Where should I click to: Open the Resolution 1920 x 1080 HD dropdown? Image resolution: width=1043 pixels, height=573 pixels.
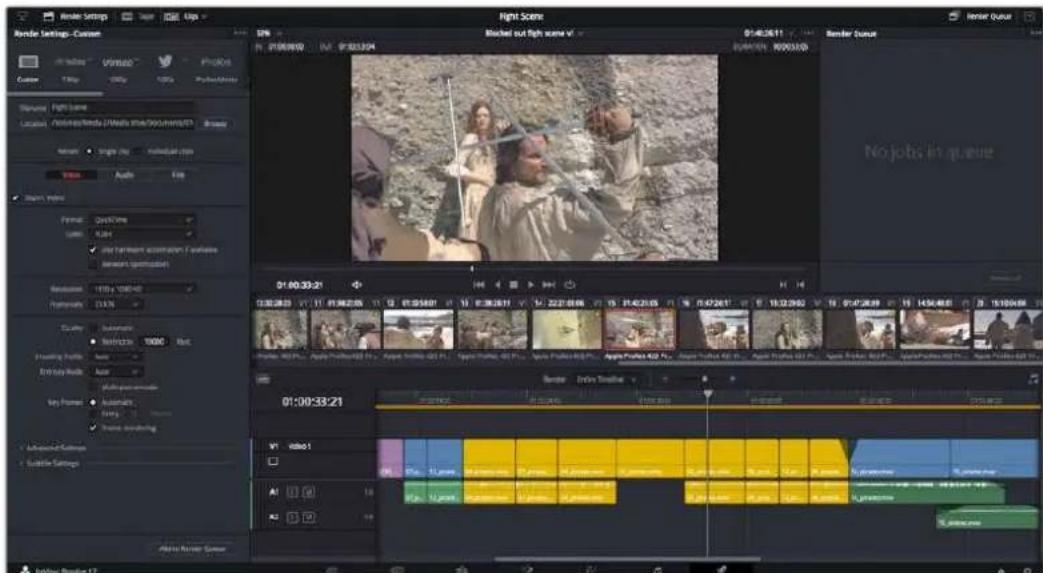[x=141, y=289]
